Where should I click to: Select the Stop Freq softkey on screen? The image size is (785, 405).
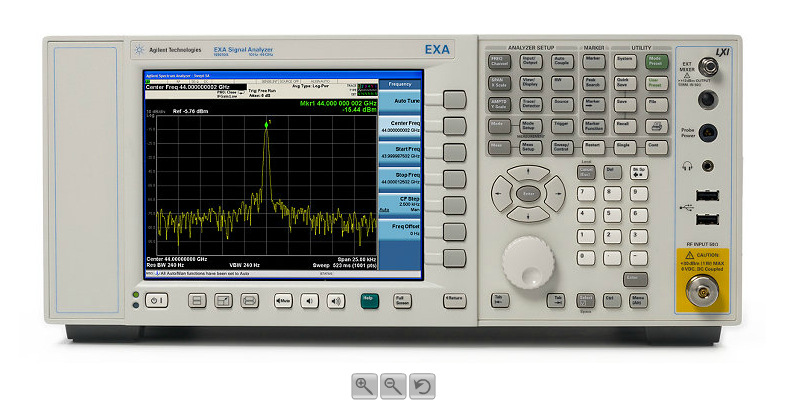tap(399, 179)
